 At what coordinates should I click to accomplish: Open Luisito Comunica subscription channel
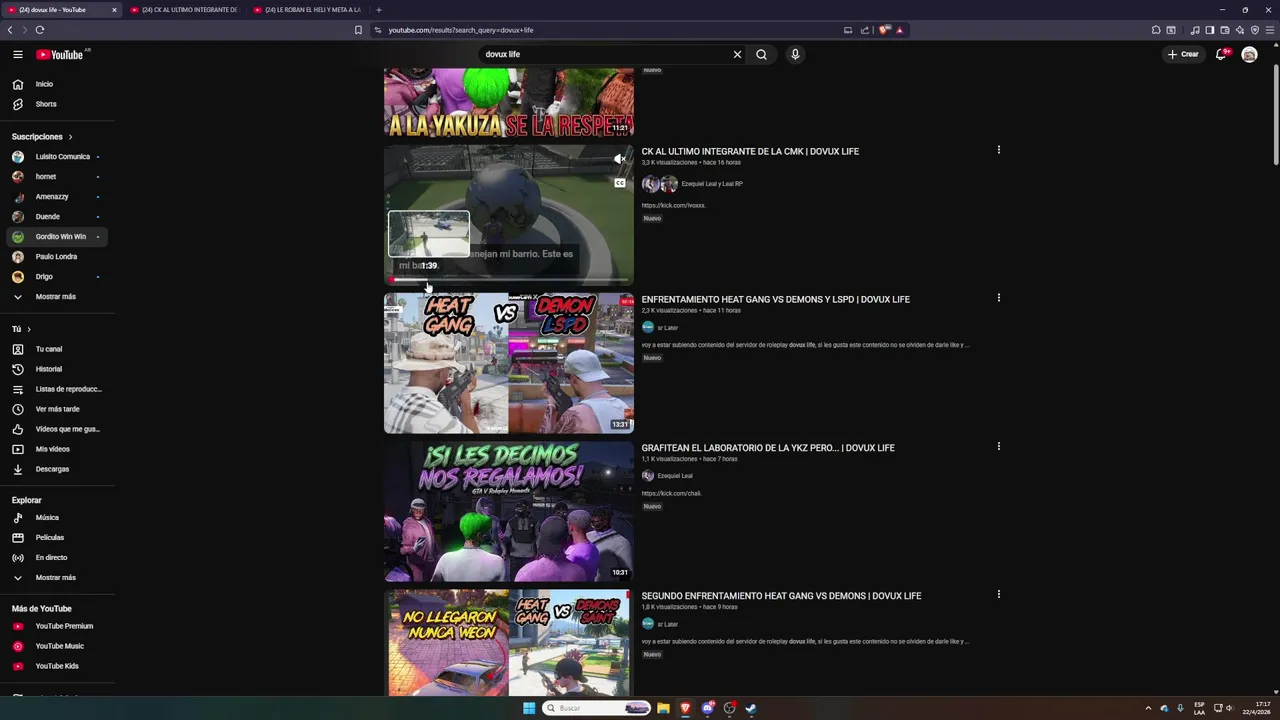point(60,156)
